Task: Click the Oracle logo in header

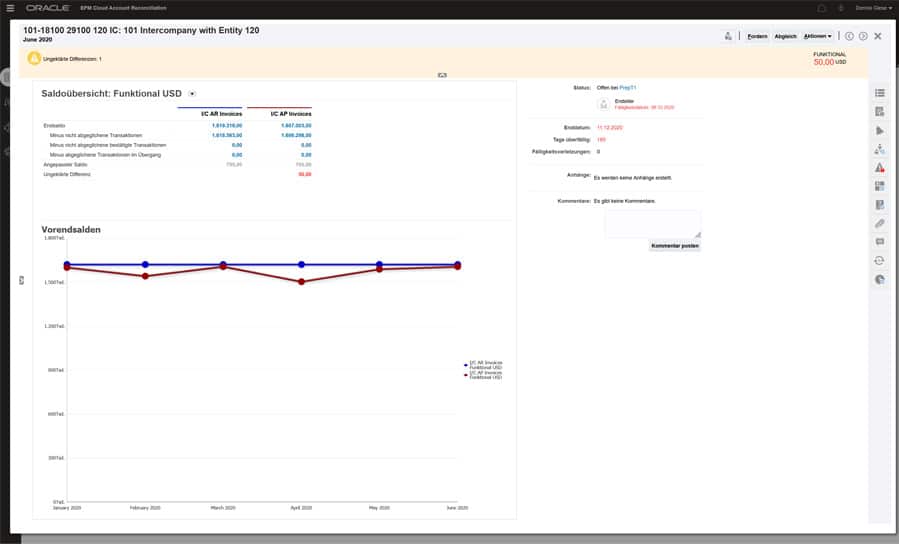Action: pos(48,8)
